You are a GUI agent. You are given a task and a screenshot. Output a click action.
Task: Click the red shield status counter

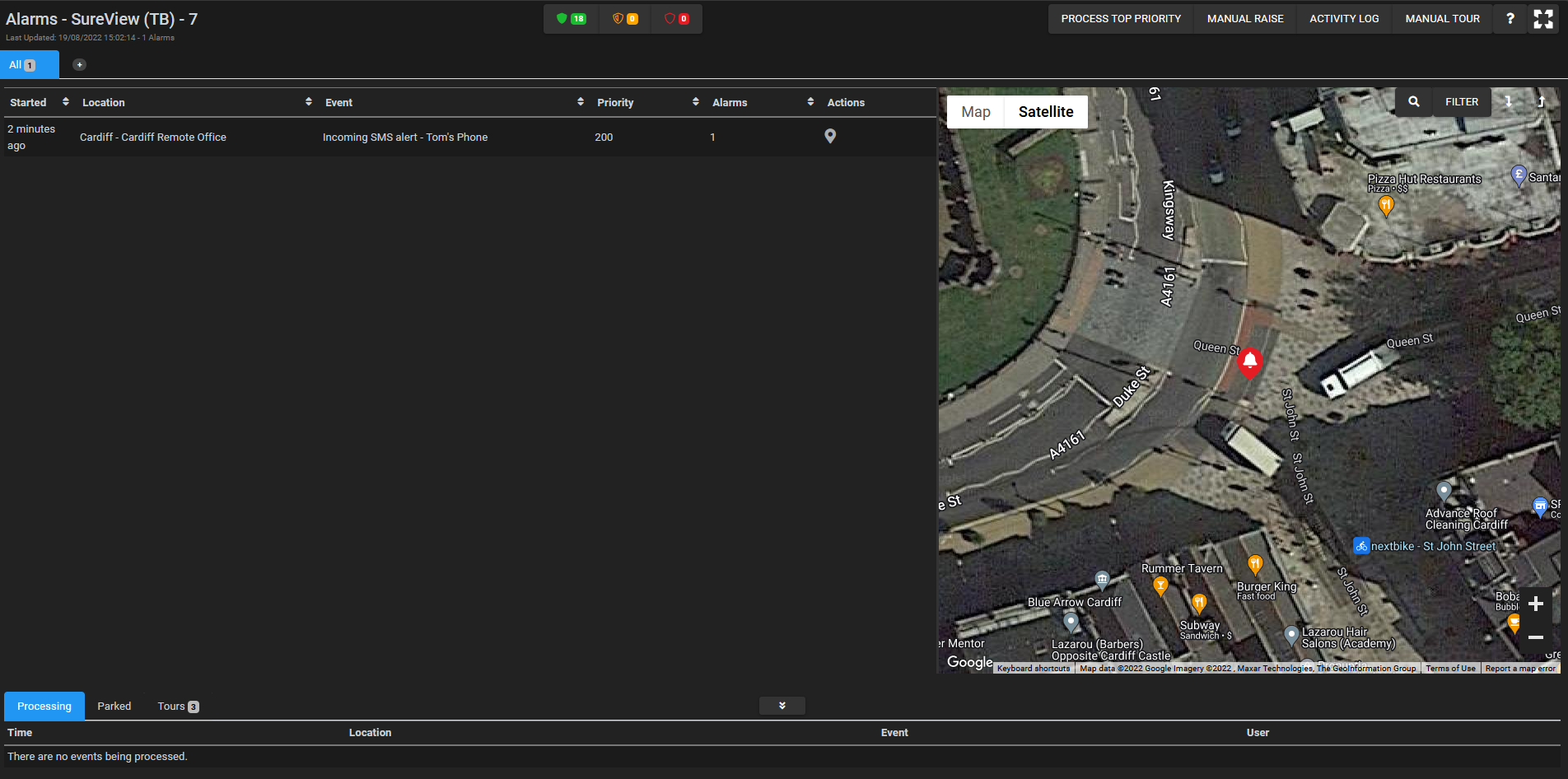pos(676,19)
